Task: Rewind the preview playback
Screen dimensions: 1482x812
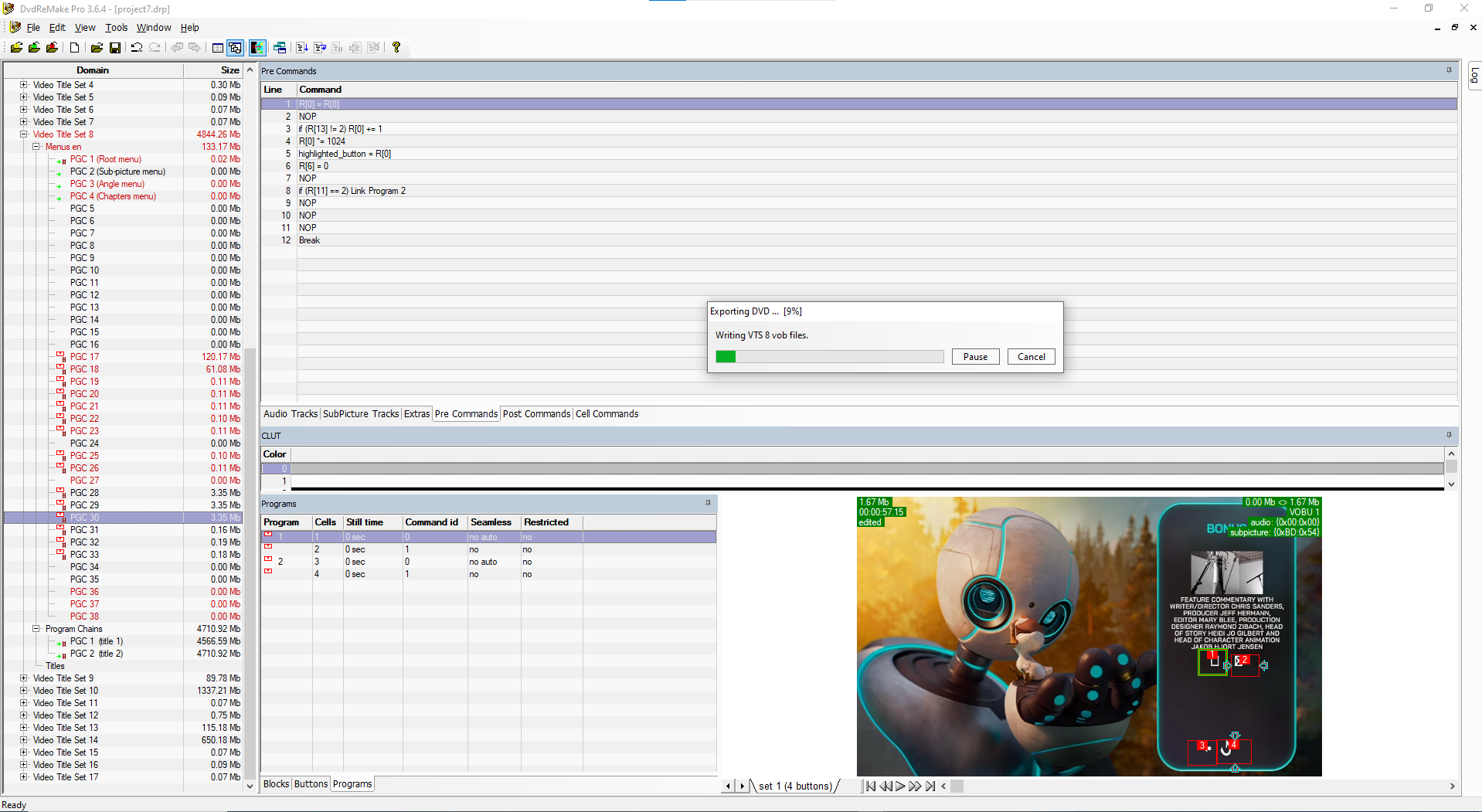Action: point(885,787)
